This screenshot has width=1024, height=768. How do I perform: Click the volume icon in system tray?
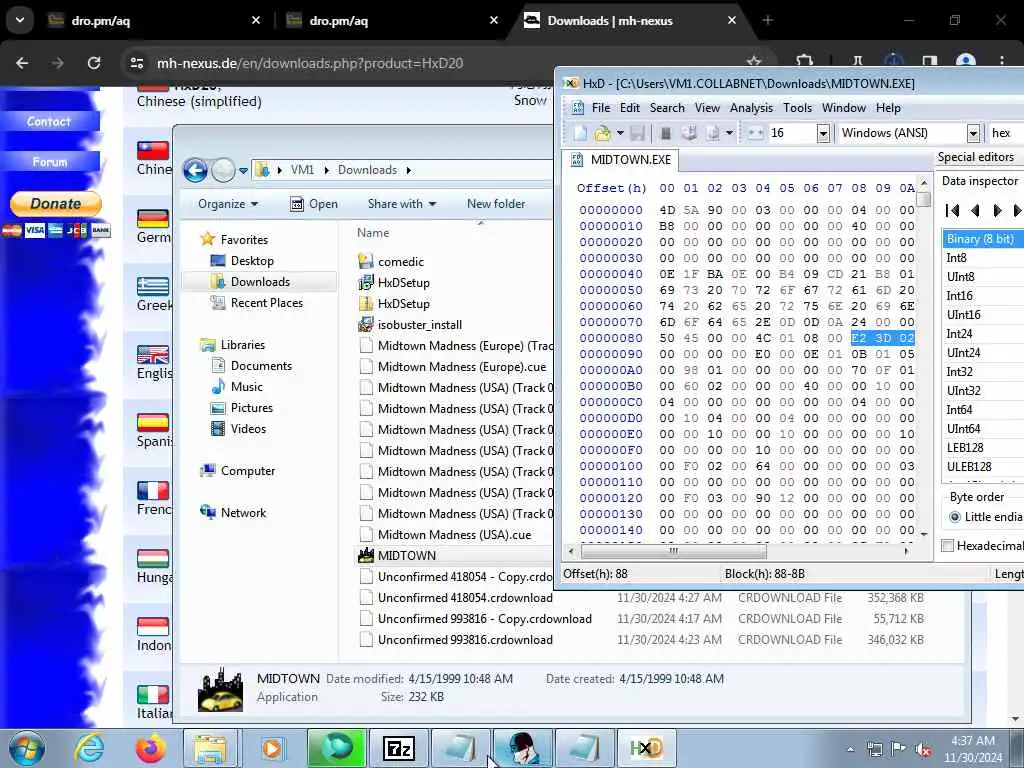pyautogui.click(x=923, y=750)
